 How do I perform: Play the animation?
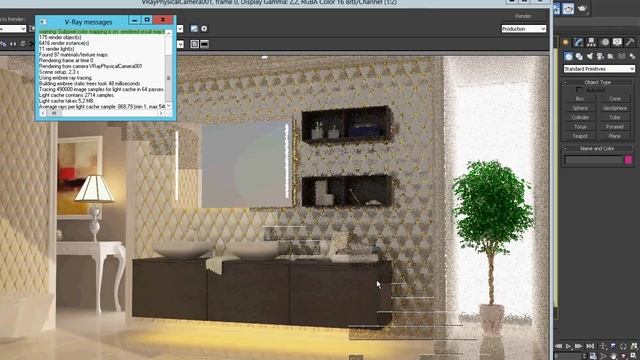(x=569, y=346)
